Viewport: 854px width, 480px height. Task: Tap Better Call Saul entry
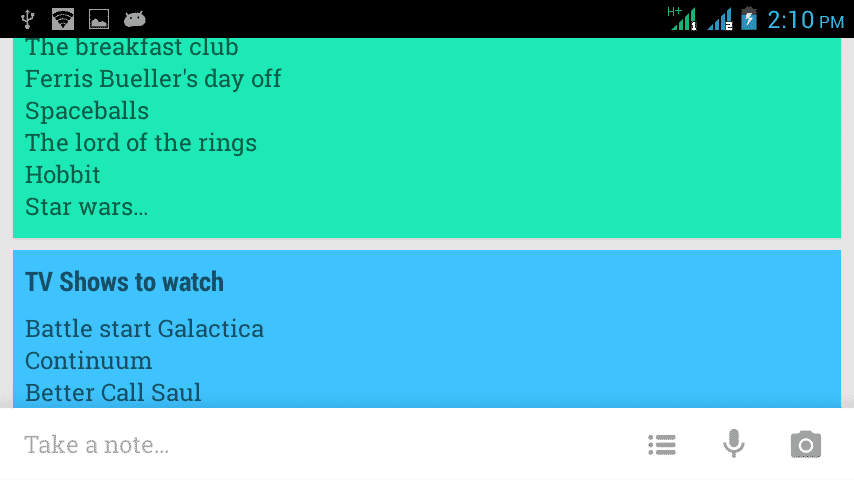[x=113, y=393]
